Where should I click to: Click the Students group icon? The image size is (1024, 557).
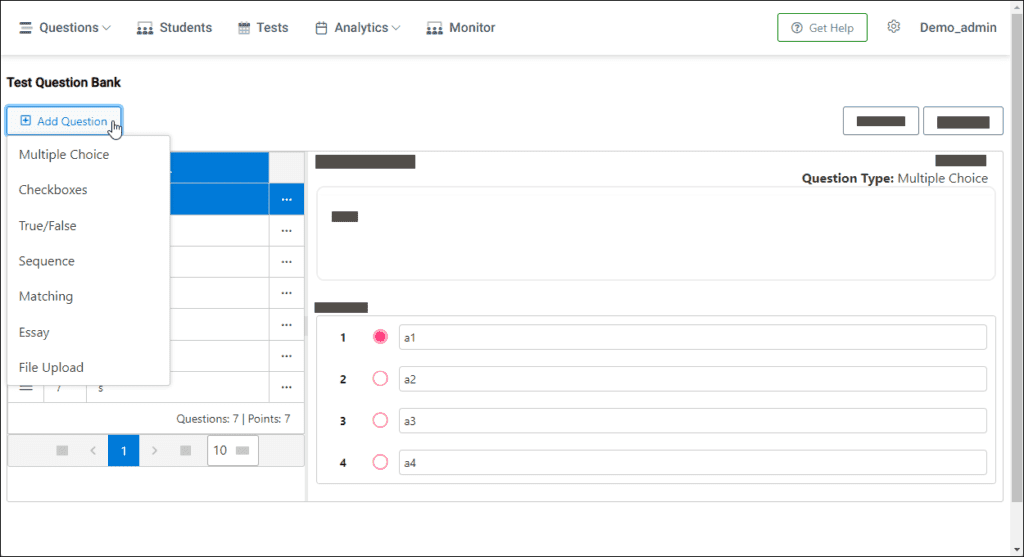145,28
